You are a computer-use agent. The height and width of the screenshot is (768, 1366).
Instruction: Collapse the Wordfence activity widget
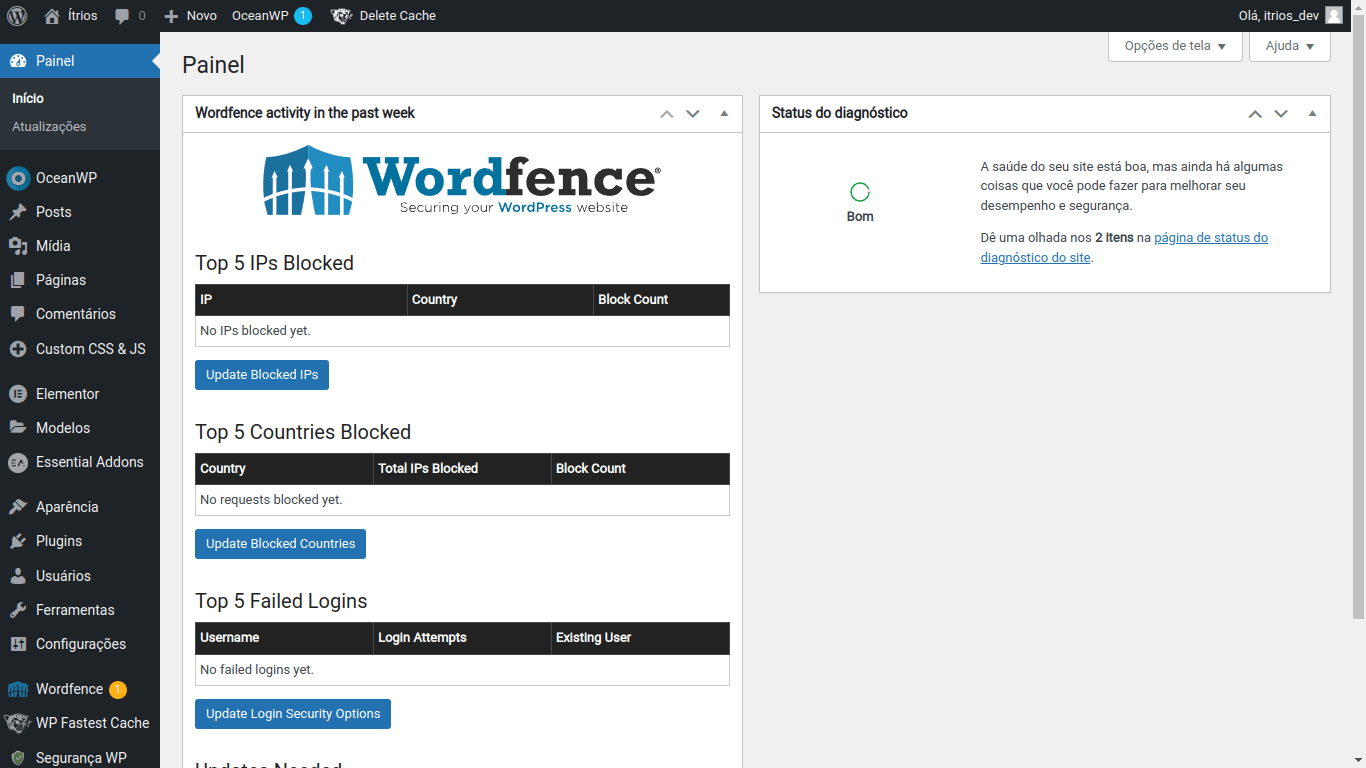[x=724, y=113]
